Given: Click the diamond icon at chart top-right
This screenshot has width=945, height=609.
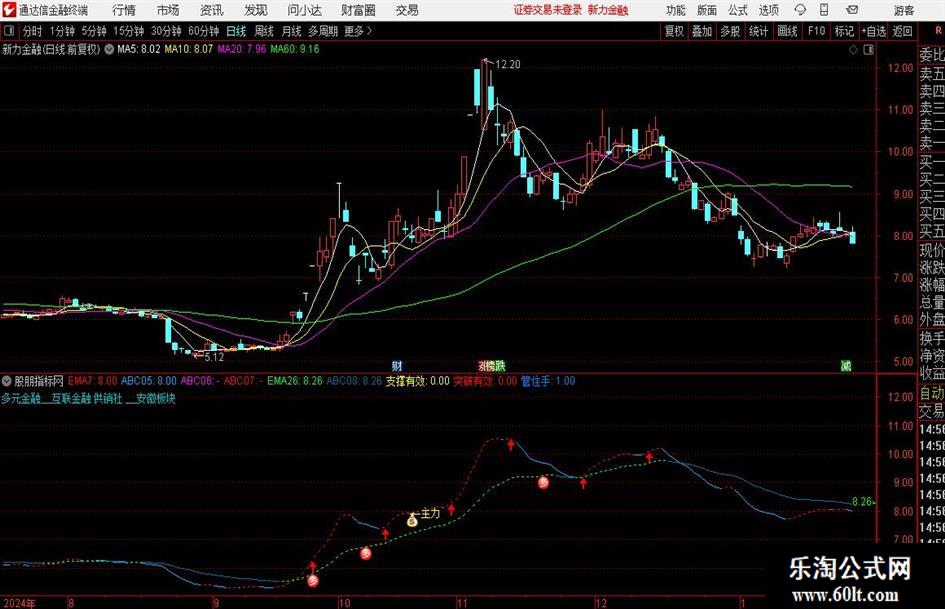Looking at the screenshot, I should [853, 50].
